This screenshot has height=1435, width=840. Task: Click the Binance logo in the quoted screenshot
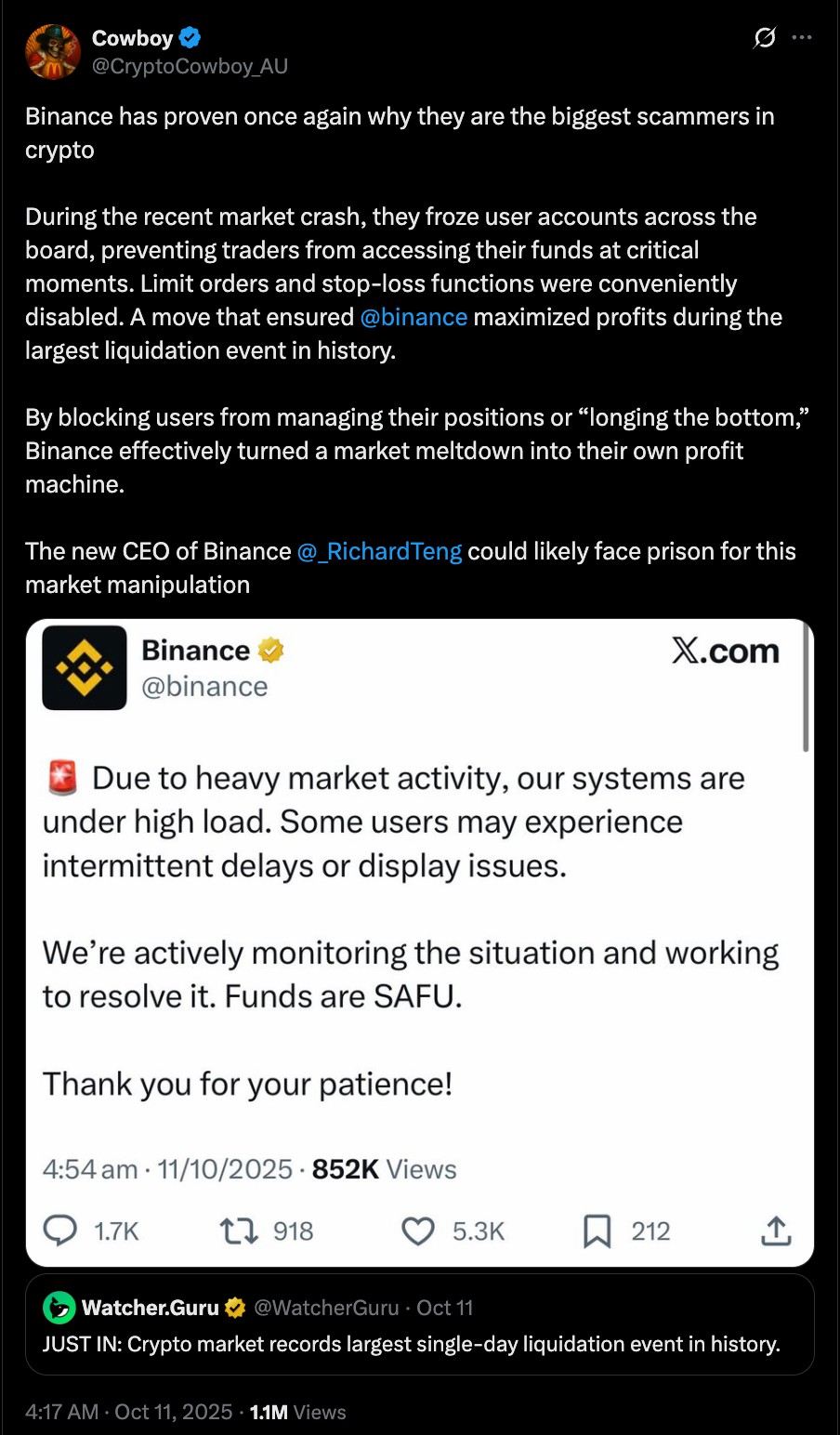85,667
